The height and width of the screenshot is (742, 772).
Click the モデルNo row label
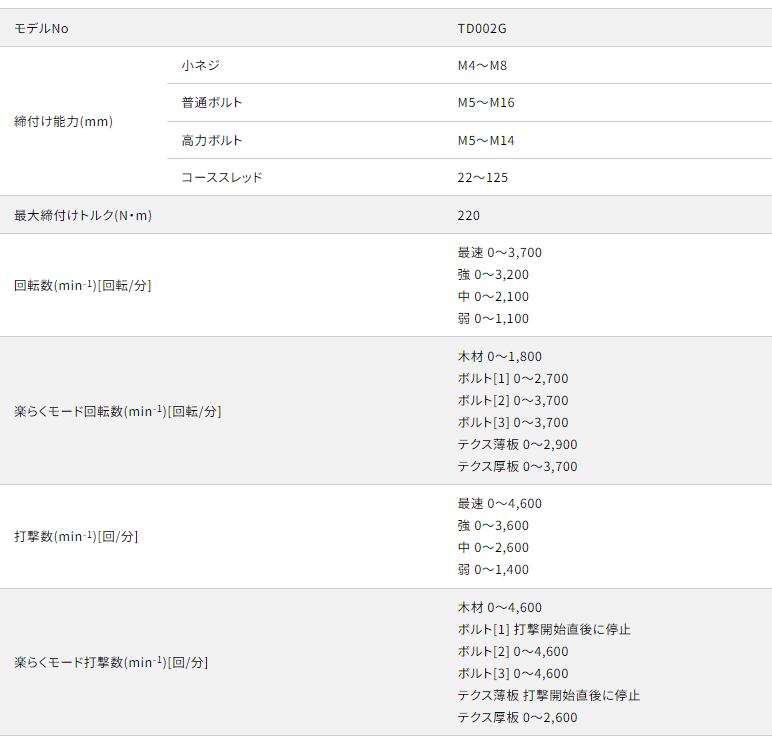click(41, 28)
